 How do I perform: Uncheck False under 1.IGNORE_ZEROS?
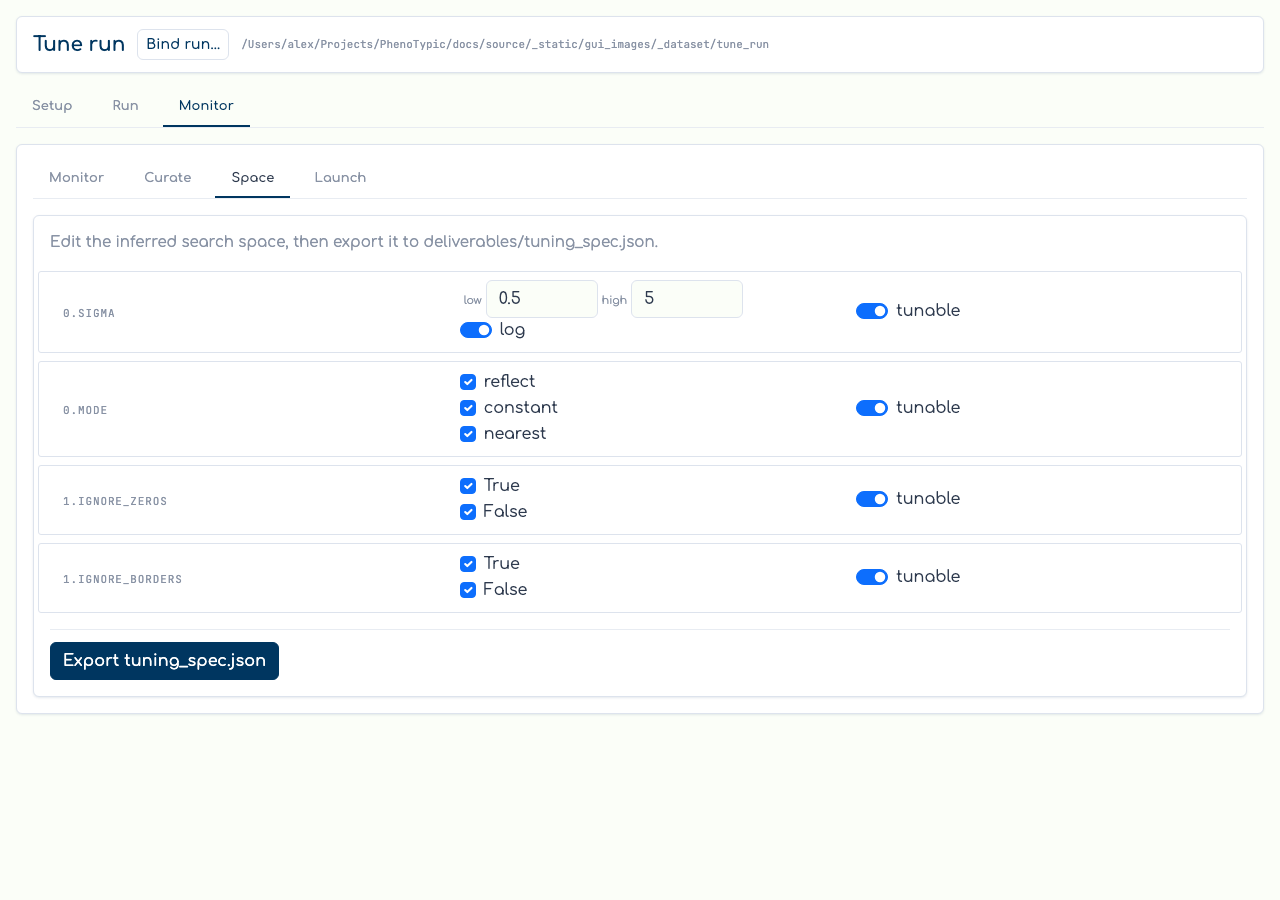468,512
